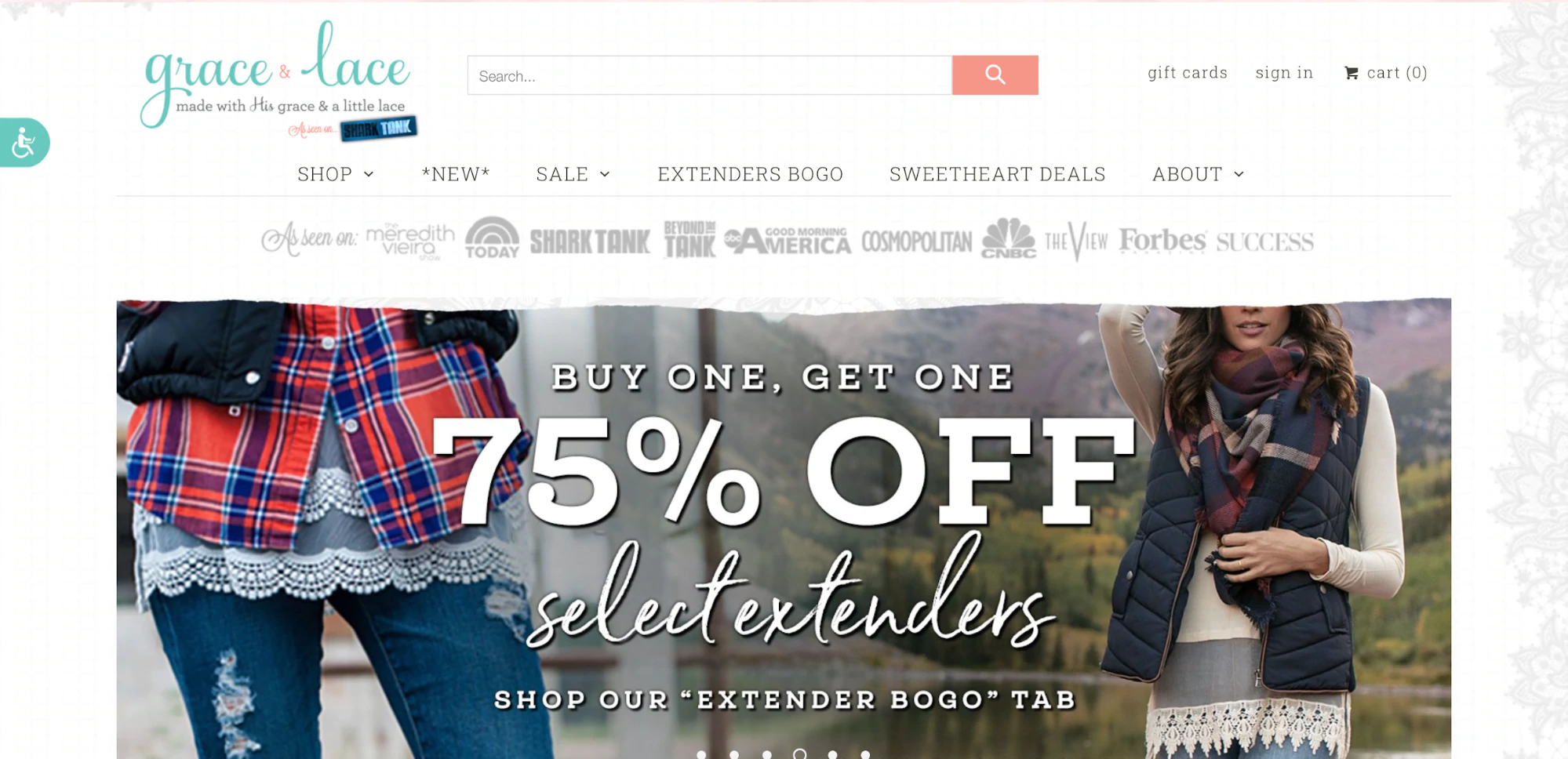Select the last carousel slide dot
The height and width of the screenshot is (759, 1568).
click(865, 754)
